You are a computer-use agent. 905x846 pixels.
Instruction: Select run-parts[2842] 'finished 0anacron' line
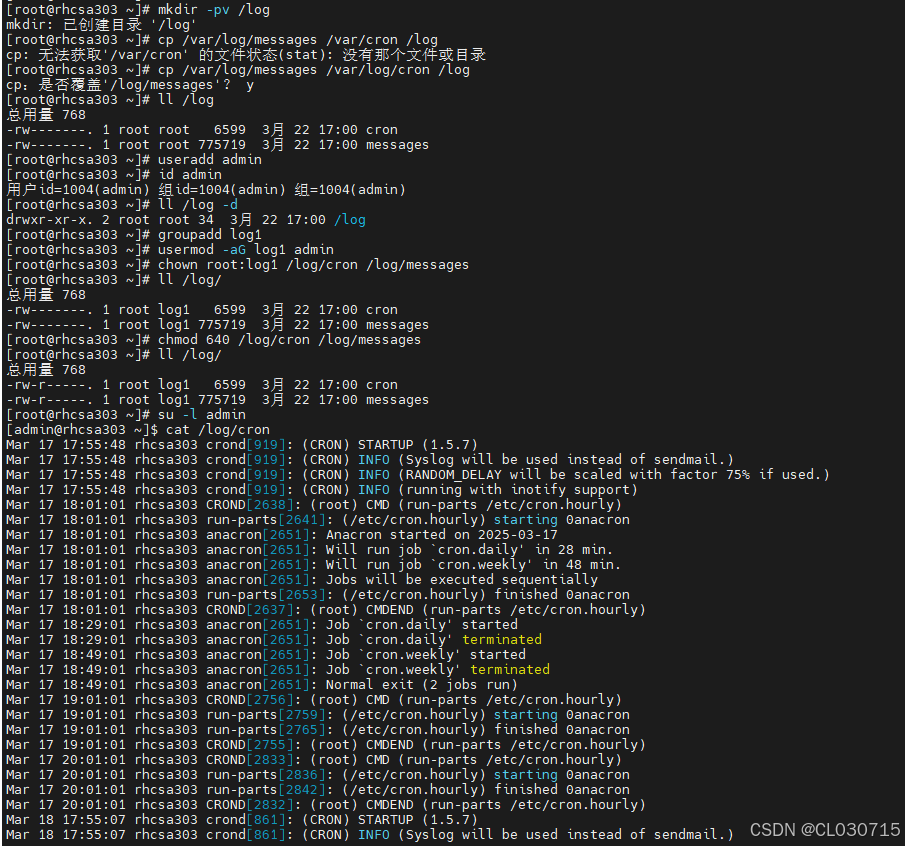coord(318,790)
